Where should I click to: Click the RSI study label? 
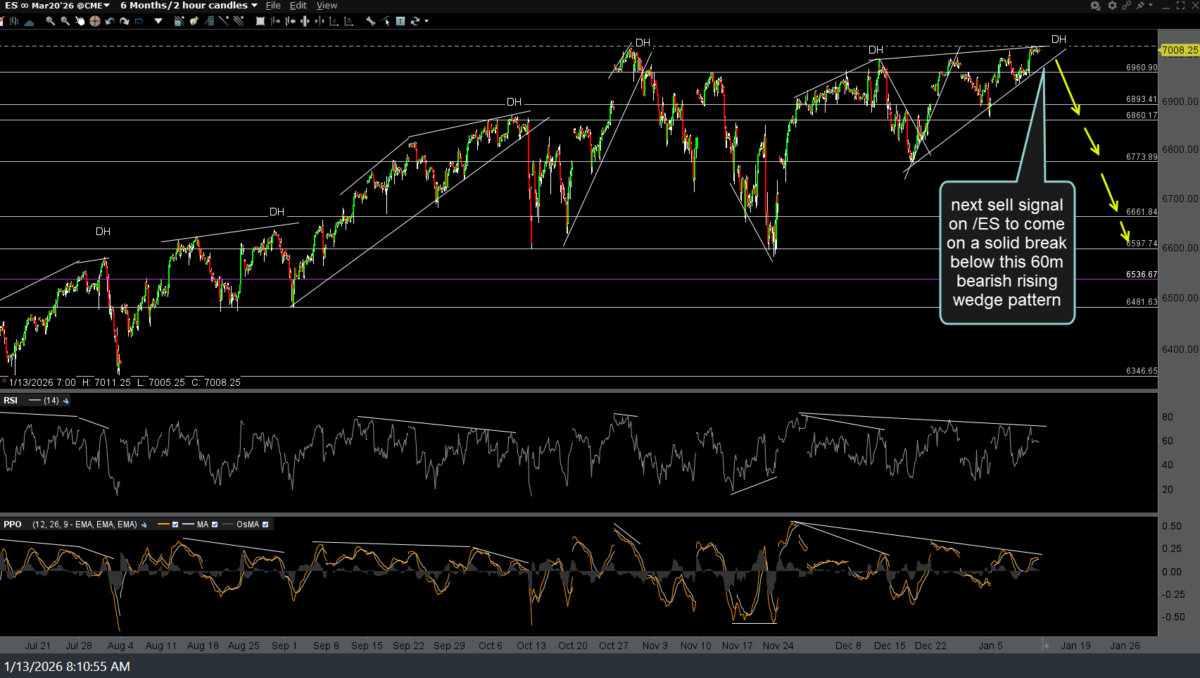point(11,400)
